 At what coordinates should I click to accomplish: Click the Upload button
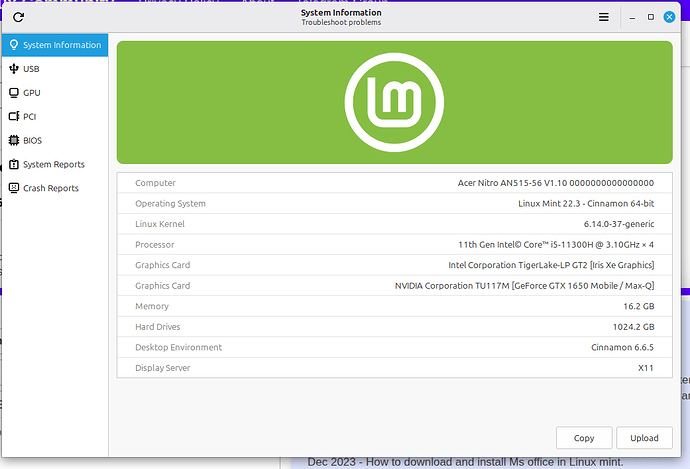point(644,438)
